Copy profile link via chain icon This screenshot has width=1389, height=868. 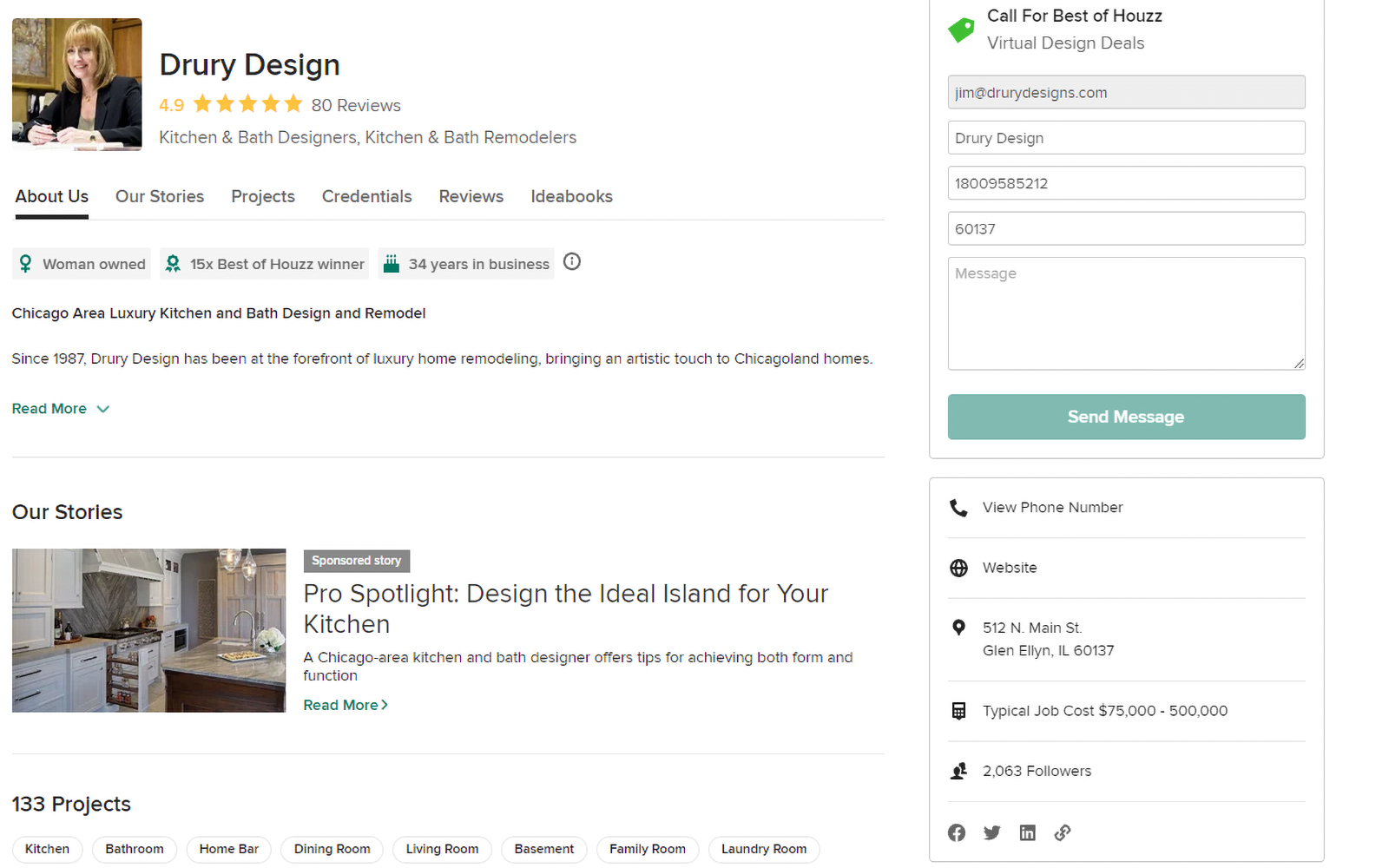1063,832
